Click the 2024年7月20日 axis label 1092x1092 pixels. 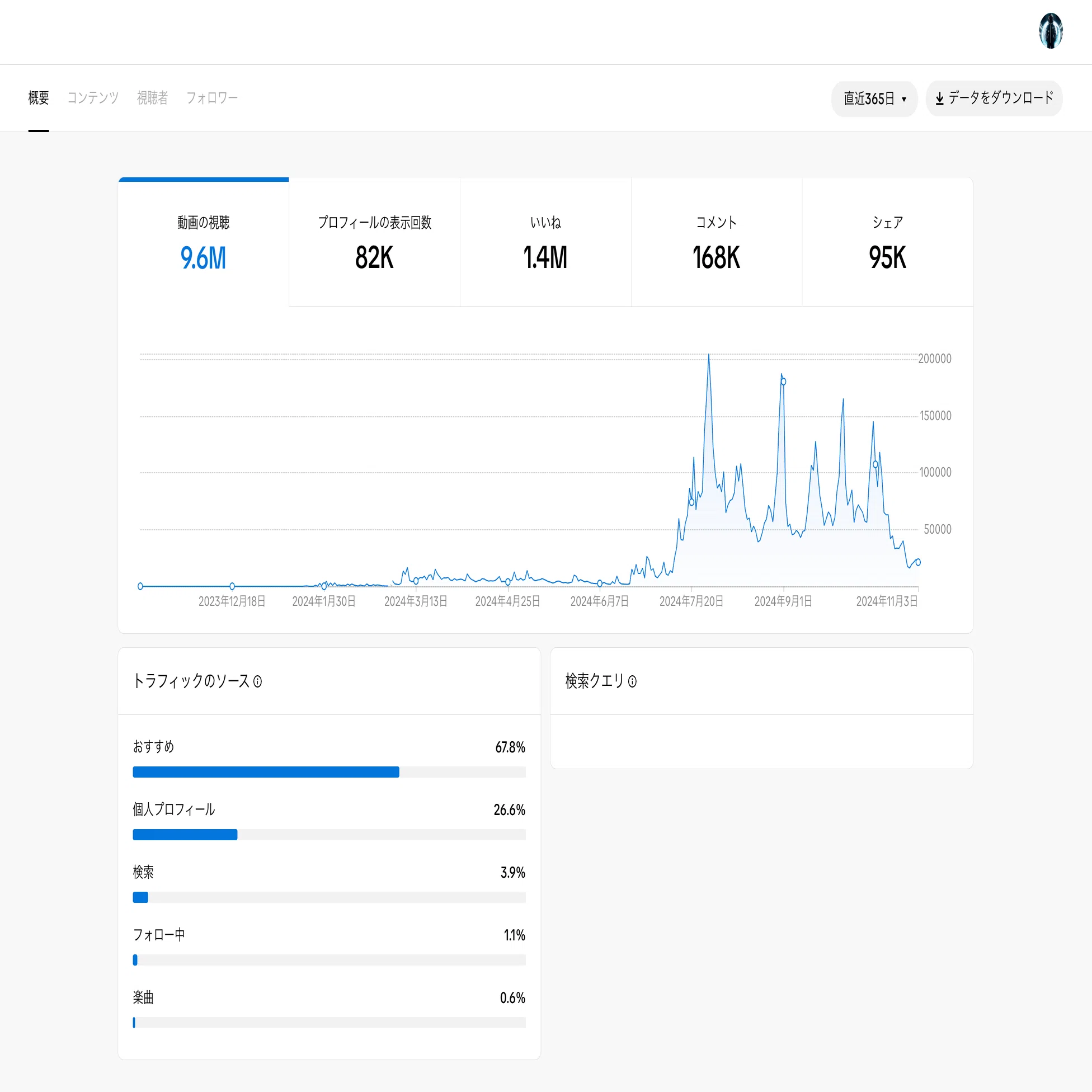(x=691, y=601)
